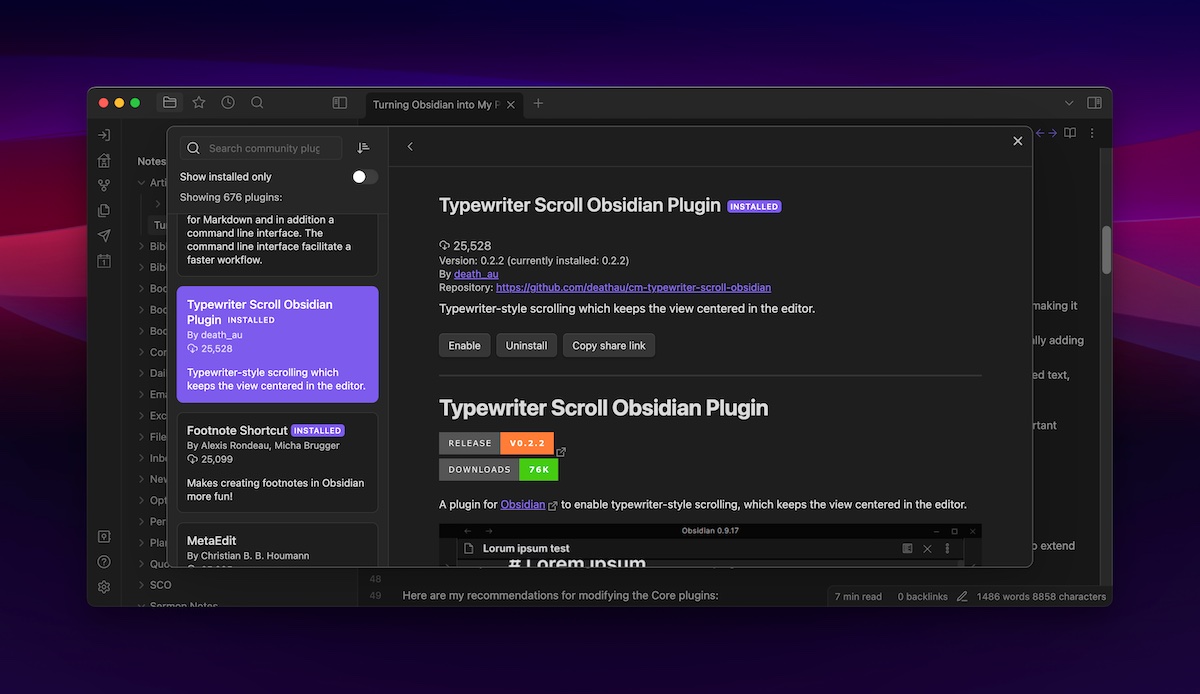The height and width of the screenshot is (694, 1200).
Task: Open the GitHub repository link
Action: pyautogui.click(x=633, y=287)
